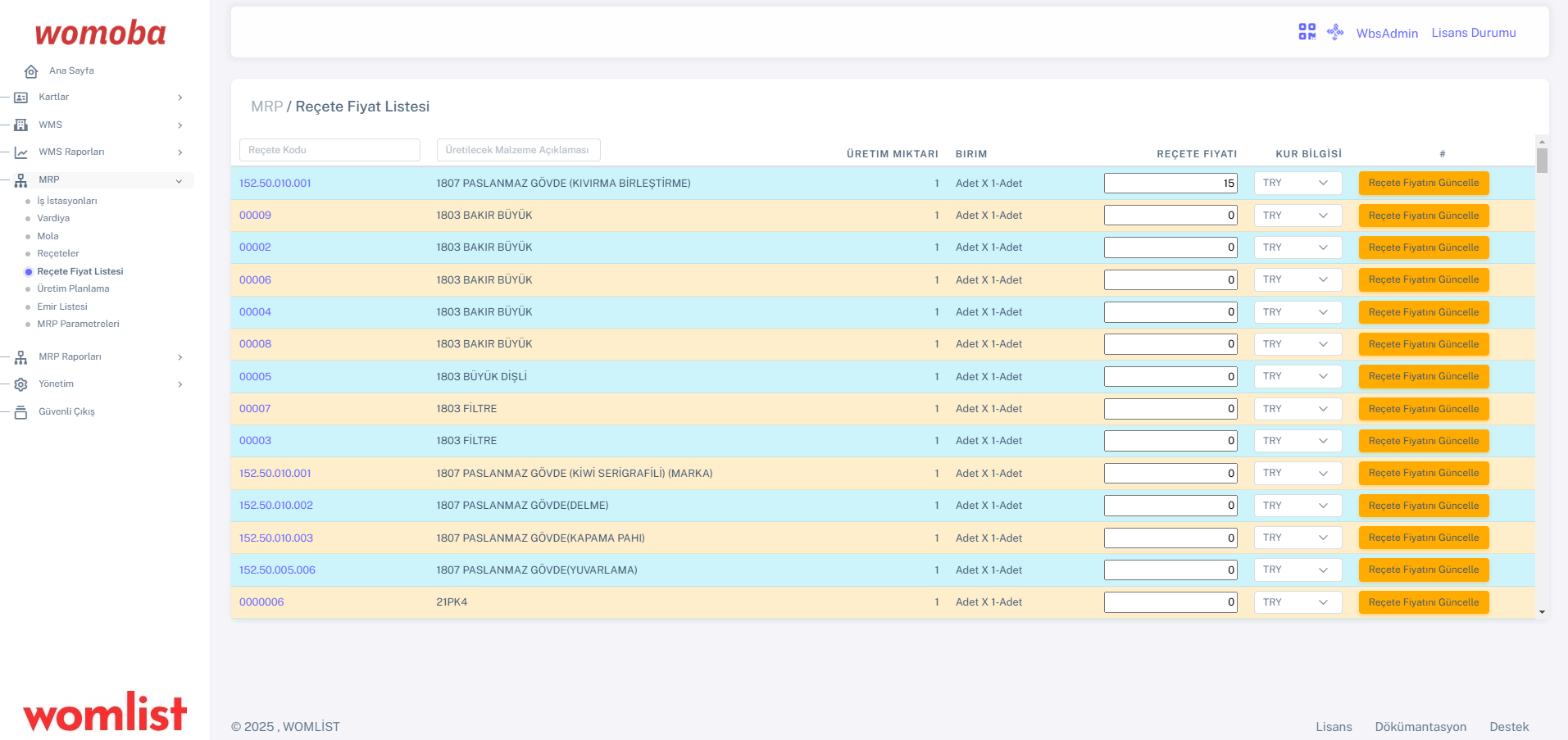Click price field for row 00004
The width and height of the screenshot is (1568, 740).
(1170, 312)
